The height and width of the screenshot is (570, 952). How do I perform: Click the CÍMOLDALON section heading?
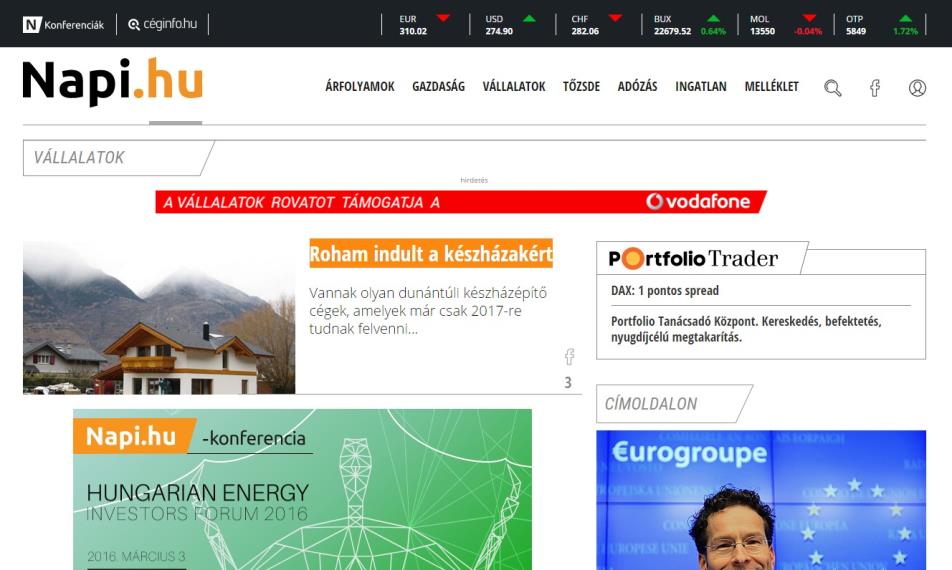[674, 404]
